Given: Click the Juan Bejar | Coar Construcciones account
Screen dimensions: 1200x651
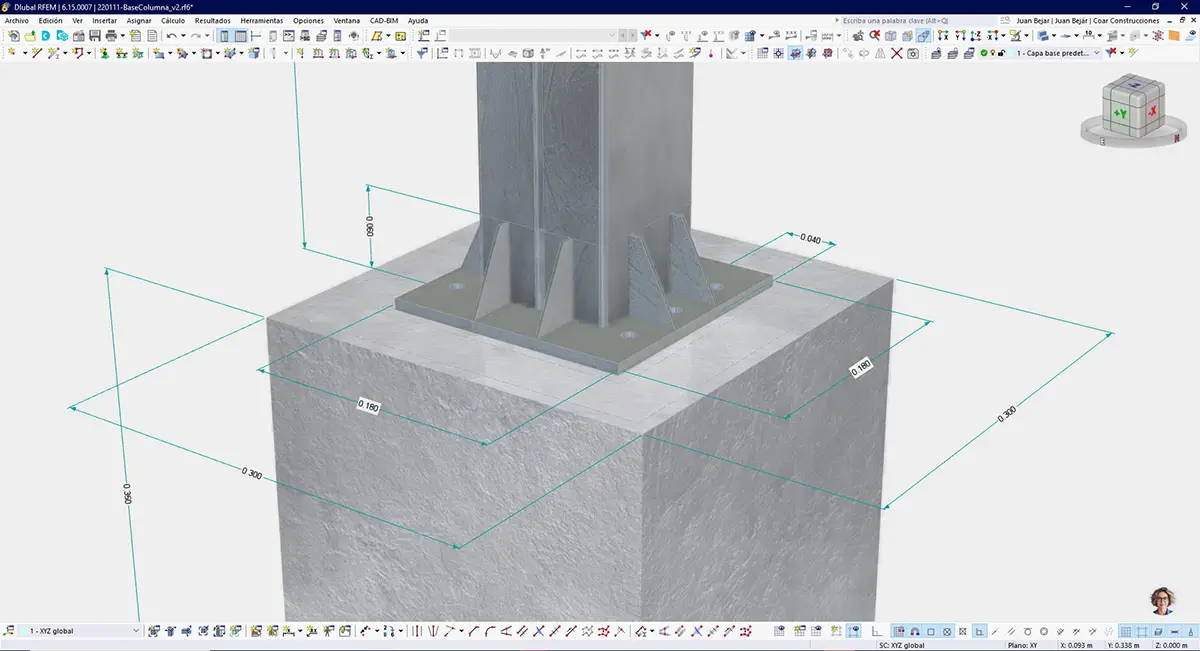Looking at the screenshot, I should 1087,20.
